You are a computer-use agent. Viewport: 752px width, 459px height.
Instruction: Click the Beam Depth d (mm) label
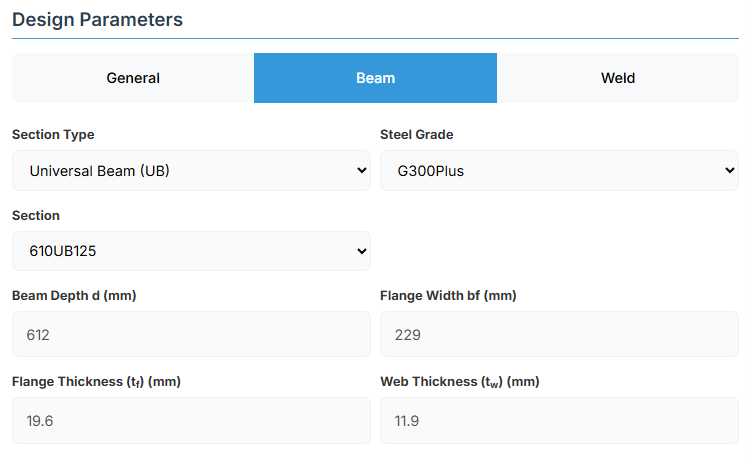73,296
